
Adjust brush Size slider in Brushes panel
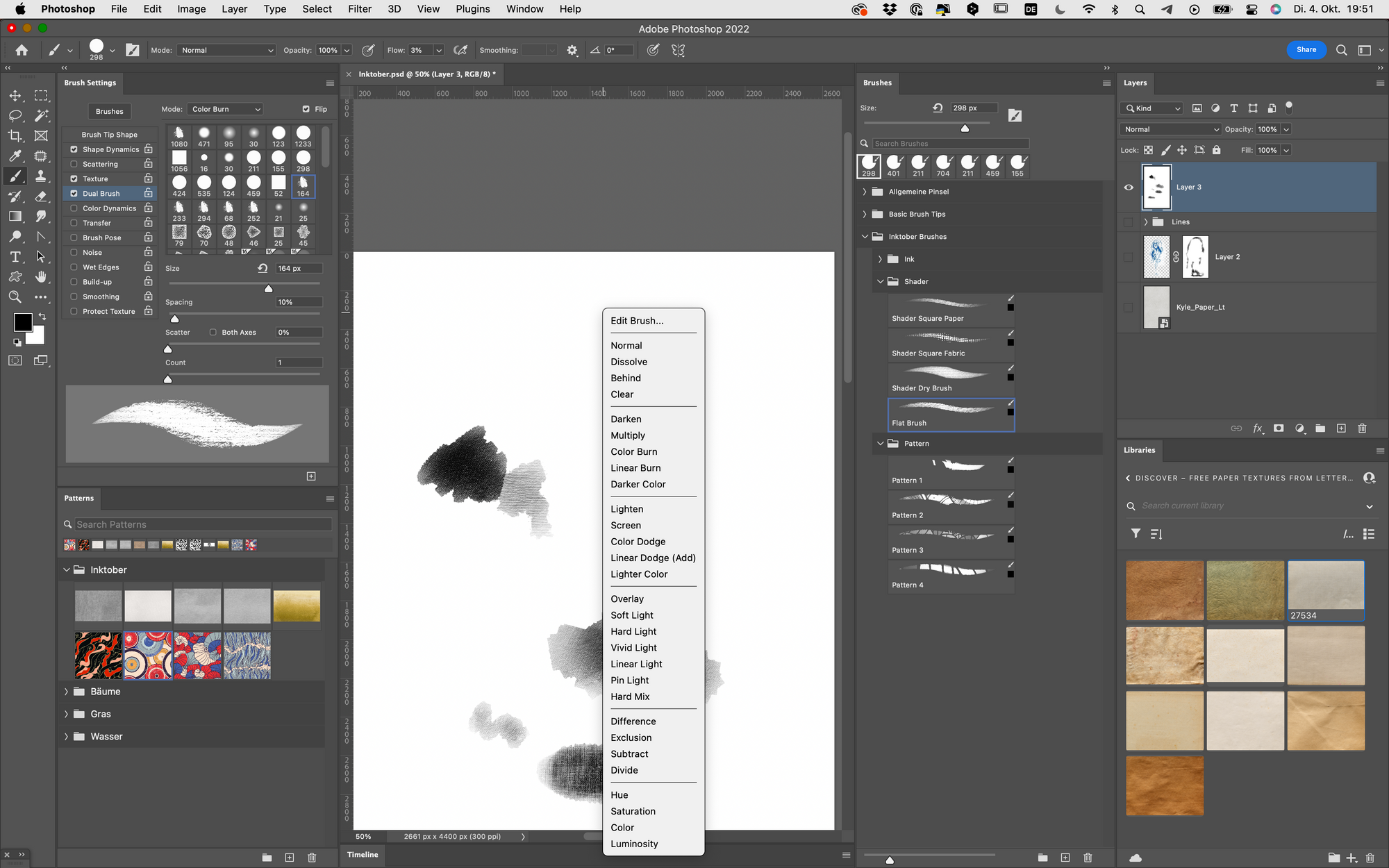(965, 128)
